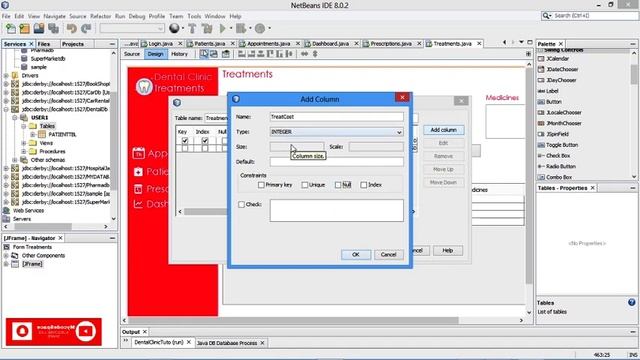Open the Navigate menu
Viewport: 640px width, 360px height.
(x=54, y=16)
